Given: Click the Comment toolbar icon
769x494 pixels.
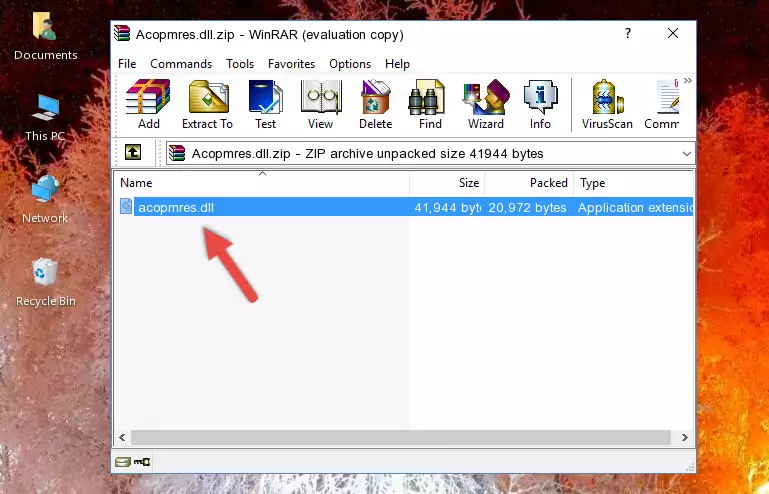Looking at the screenshot, I should (x=662, y=104).
